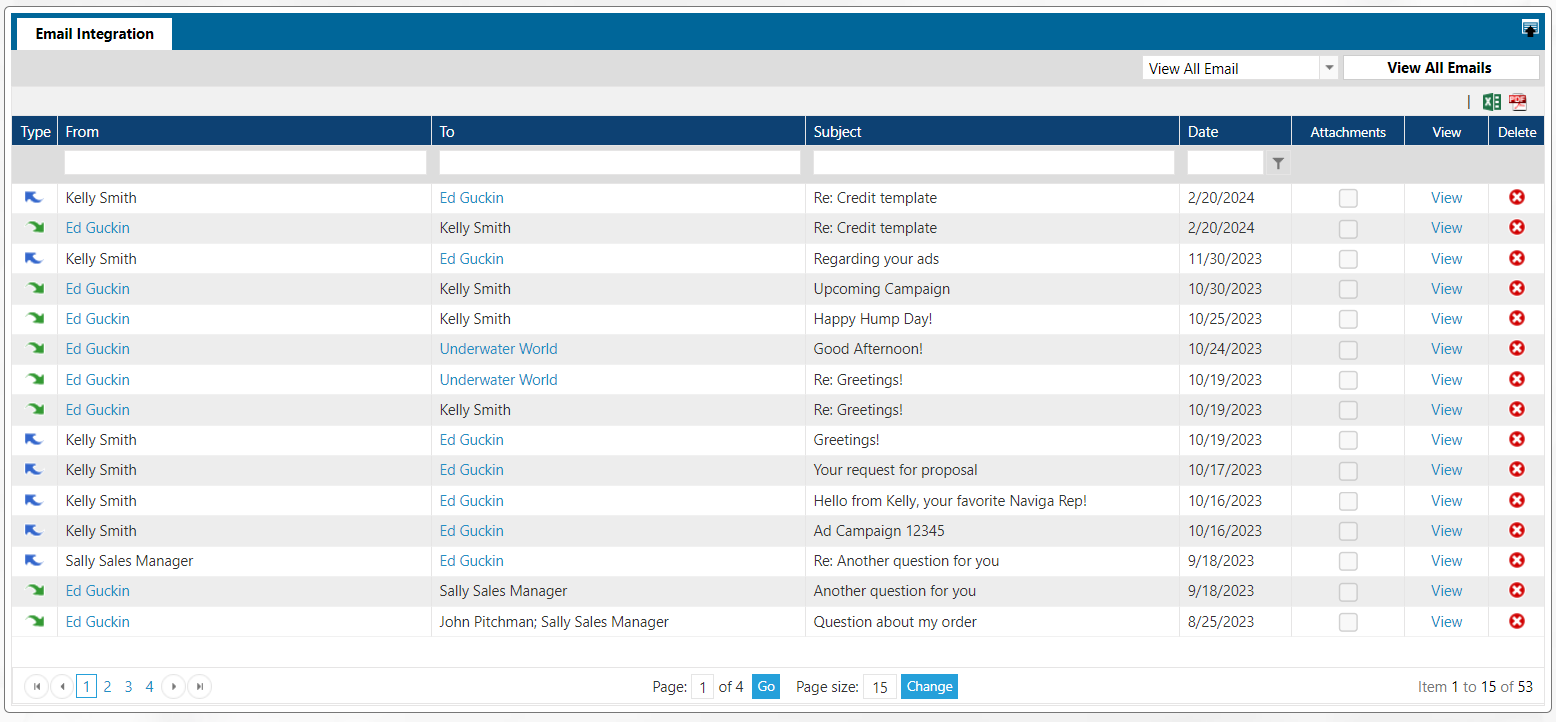Open View link for 'Good Afternoon!' email
The width and height of the screenshot is (1556, 722).
[x=1446, y=349]
